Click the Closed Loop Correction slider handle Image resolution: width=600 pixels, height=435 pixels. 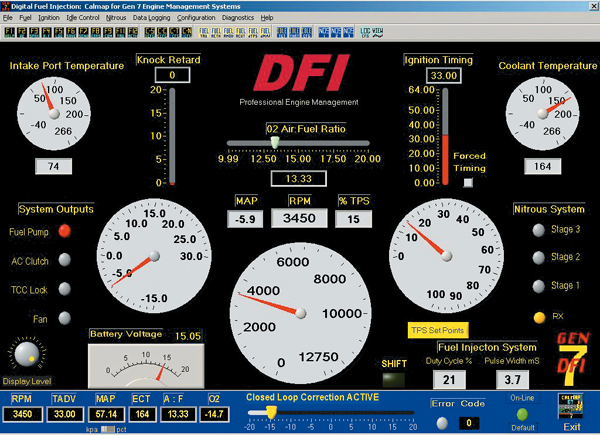coord(271,412)
